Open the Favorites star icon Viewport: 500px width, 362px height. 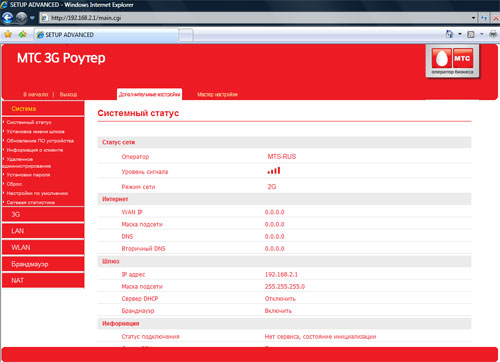(8, 34)
